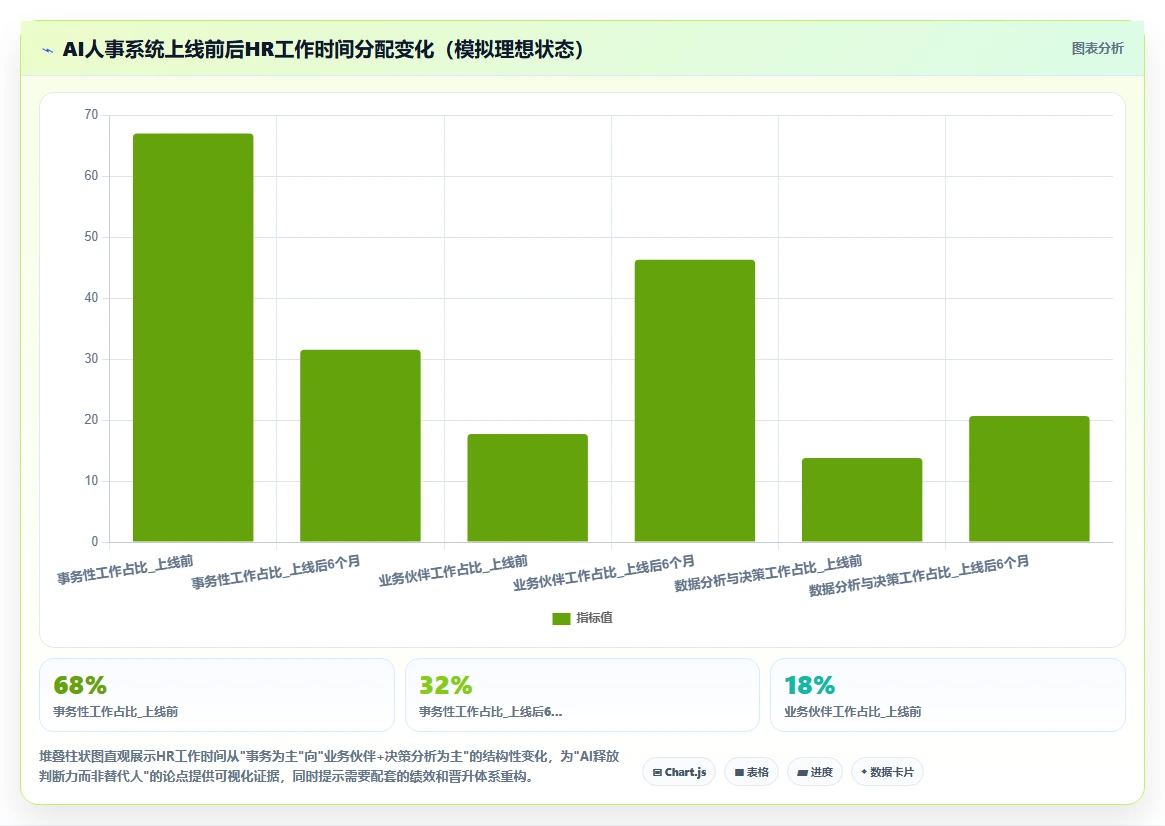The image size is (1165, 826).
Task: Click the 事务性工作占比_上线前 bar
Action: click(193, 338)
